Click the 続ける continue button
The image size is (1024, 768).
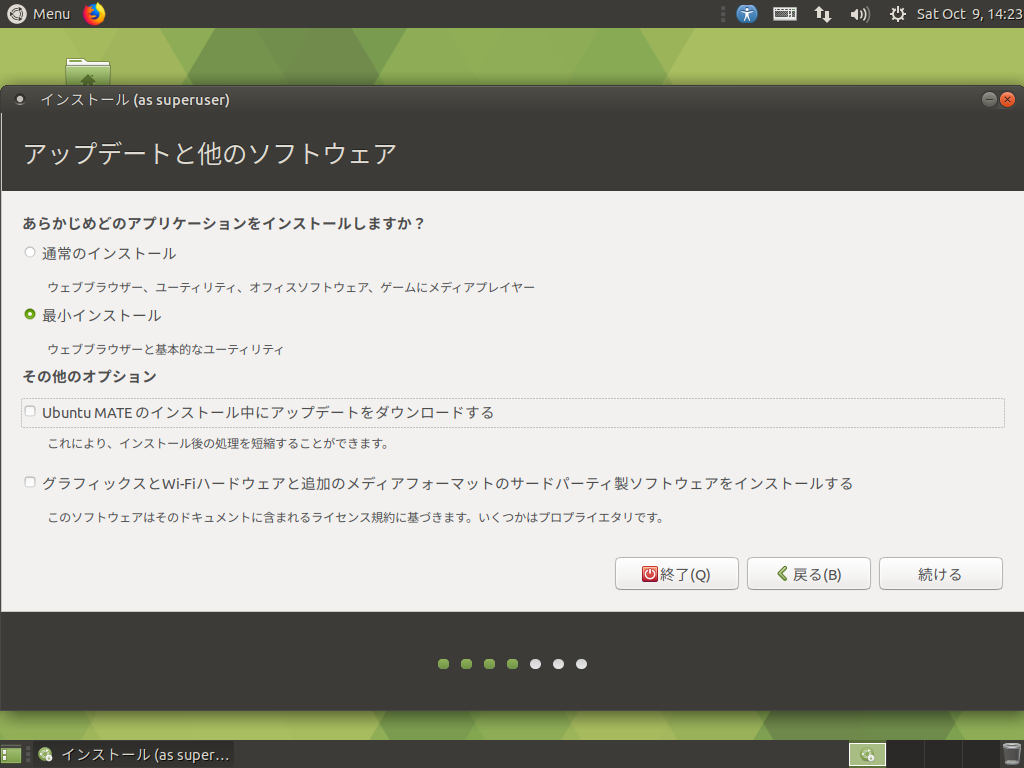coord(940,573)
